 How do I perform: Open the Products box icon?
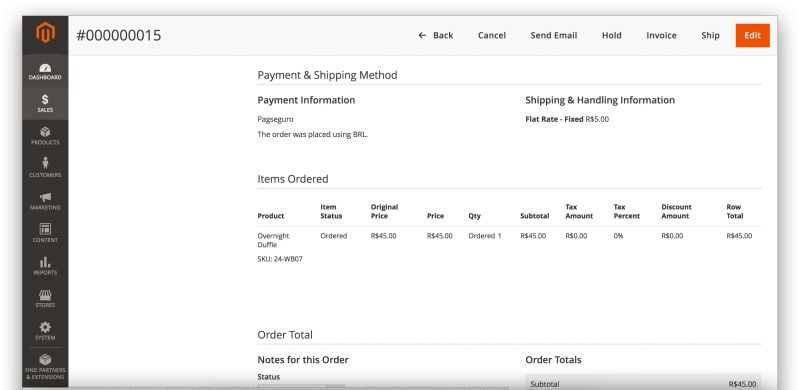45,136
